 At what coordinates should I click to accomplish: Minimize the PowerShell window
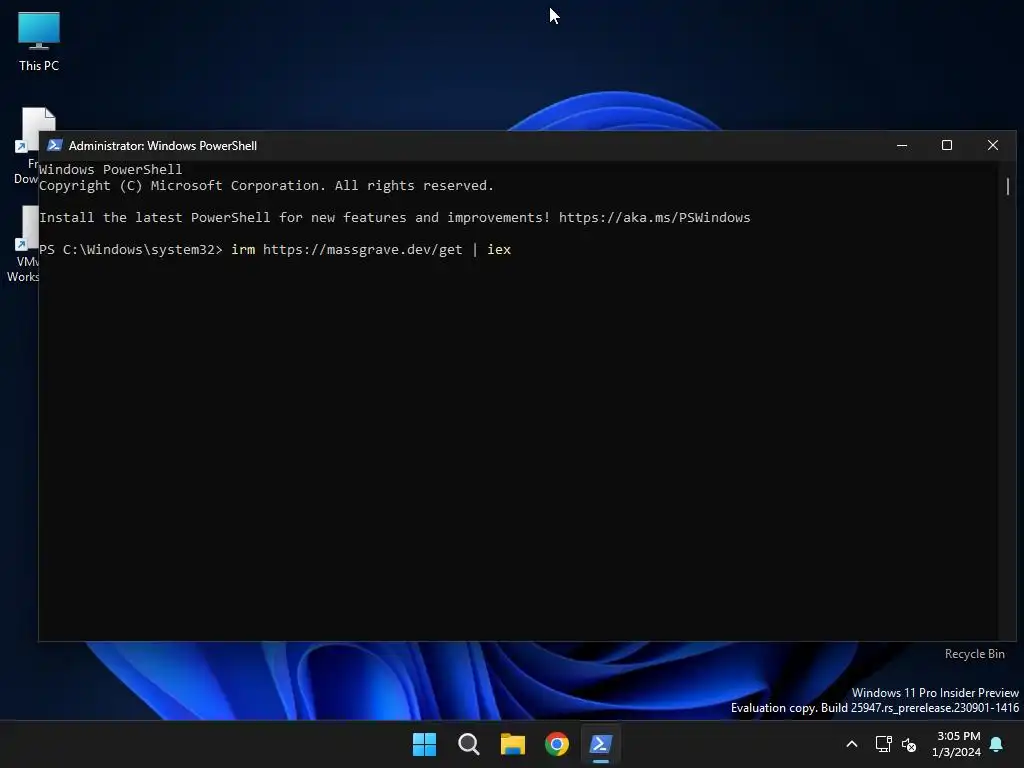(x=902, y=145)
